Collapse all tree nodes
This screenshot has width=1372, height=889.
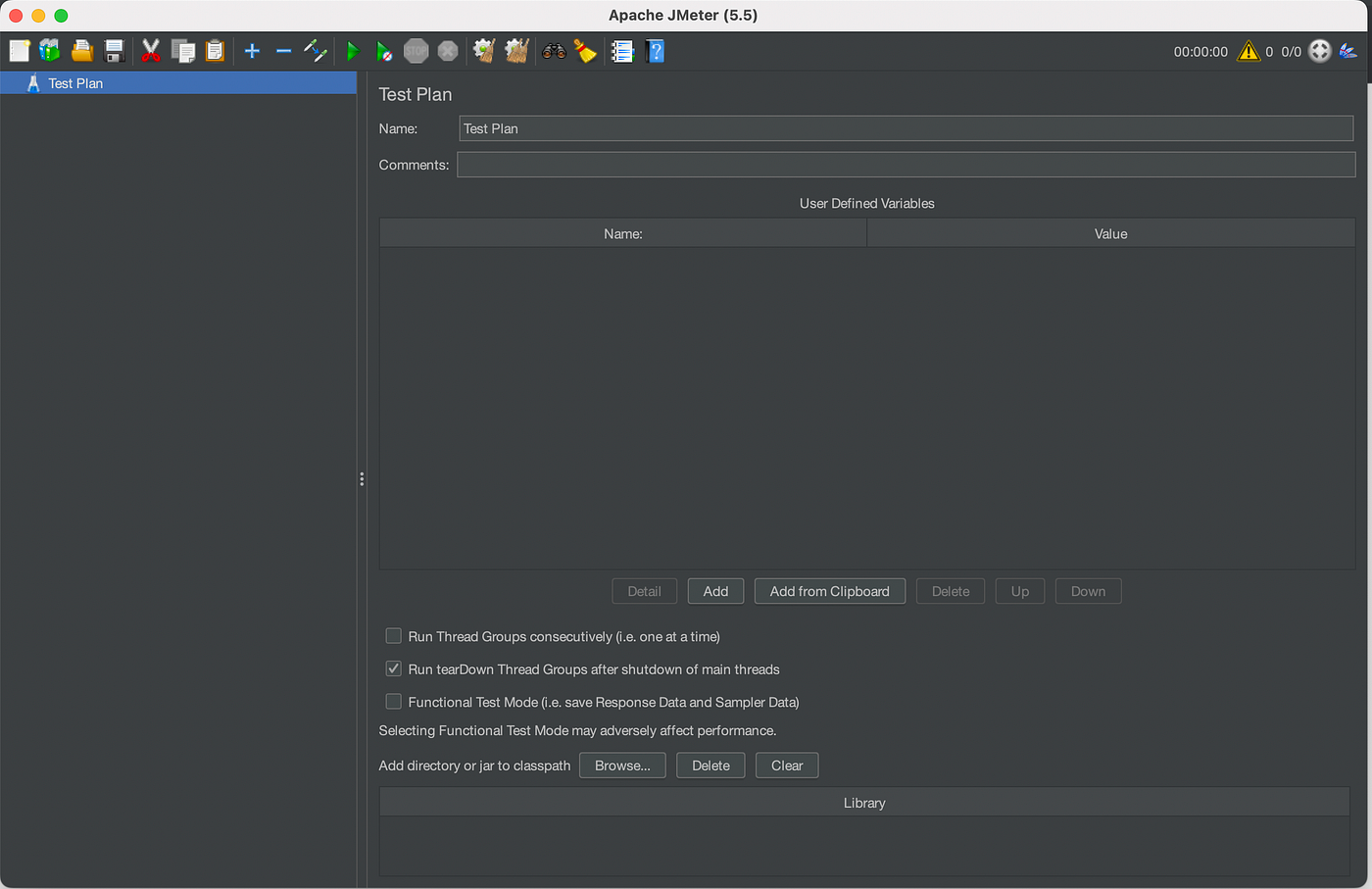click(x=284, y=50)
